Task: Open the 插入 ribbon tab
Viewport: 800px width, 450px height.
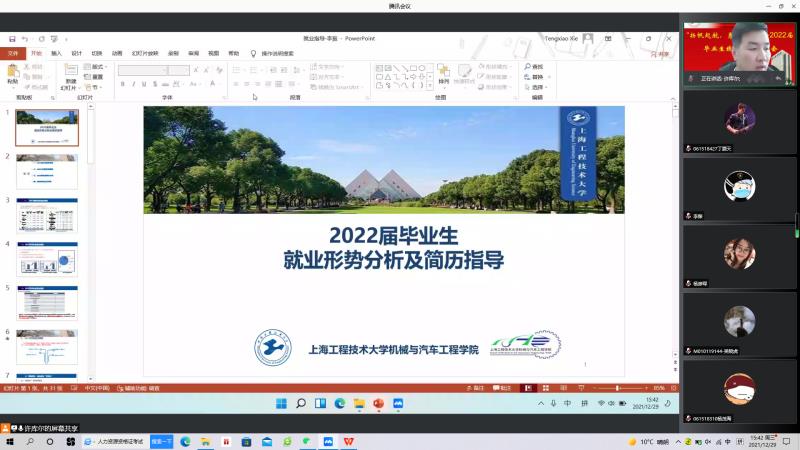Action: (56, 53)
